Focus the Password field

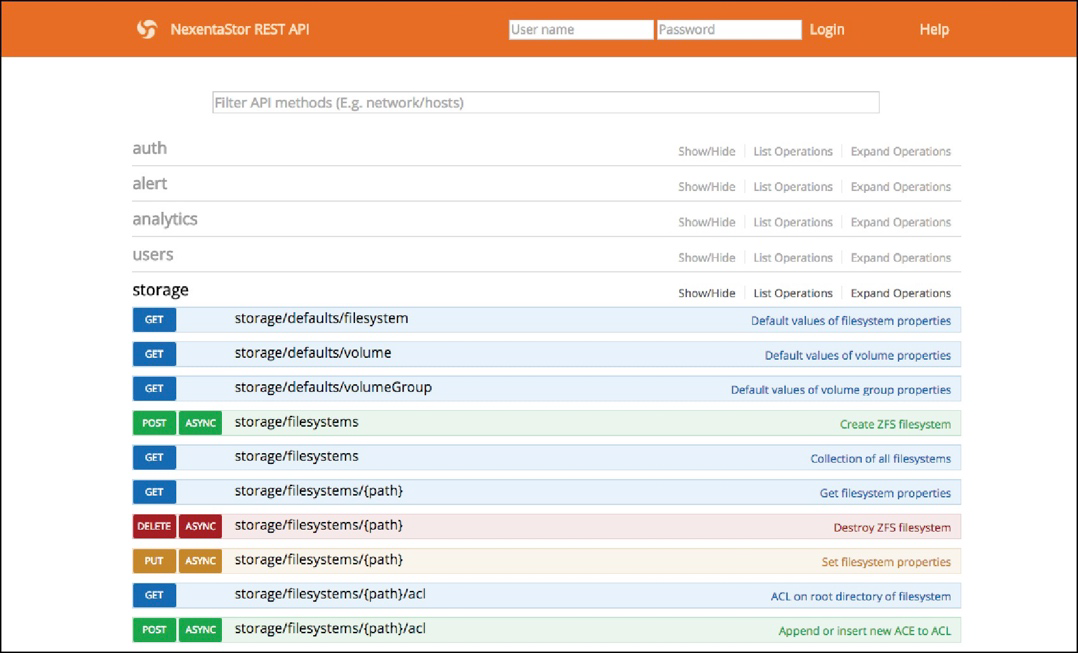coord(729,30)
